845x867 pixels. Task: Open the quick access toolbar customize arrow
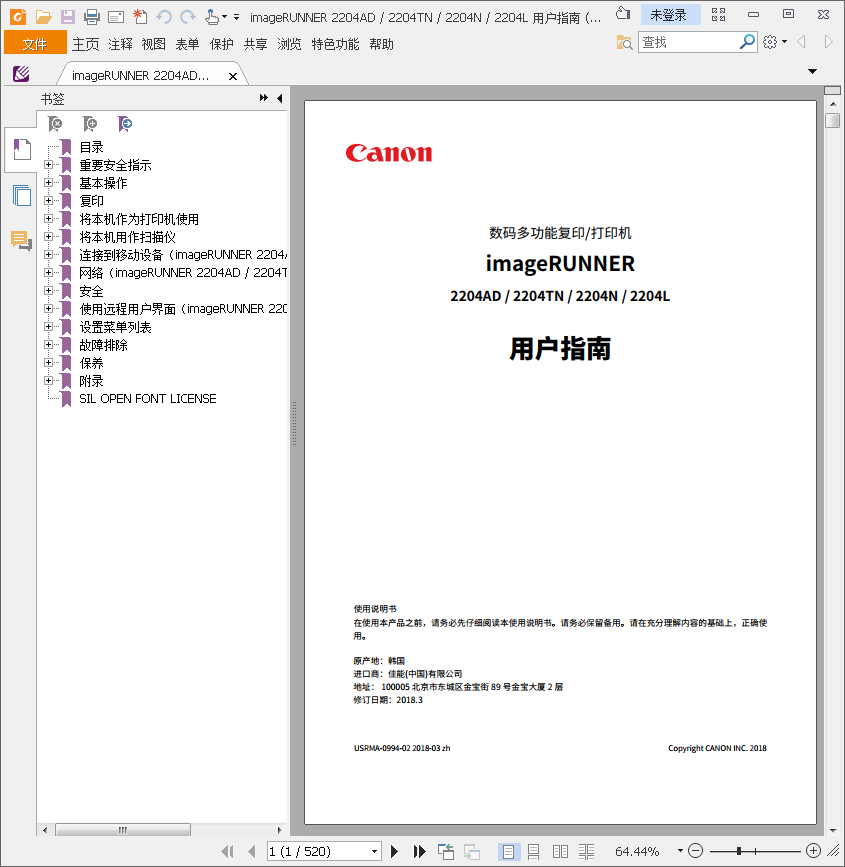pos(237,17)
